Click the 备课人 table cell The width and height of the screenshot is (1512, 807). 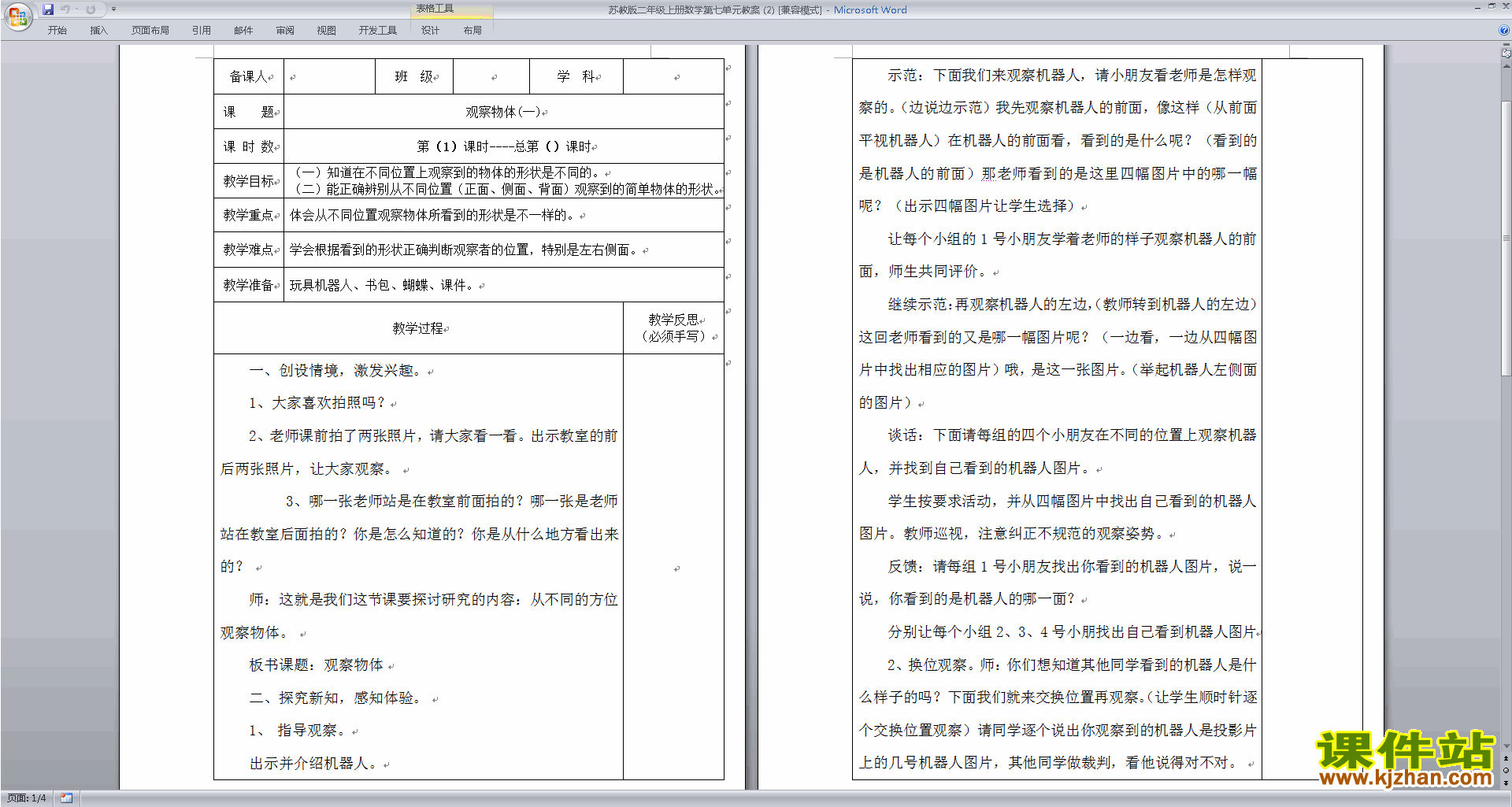[249, 76]
